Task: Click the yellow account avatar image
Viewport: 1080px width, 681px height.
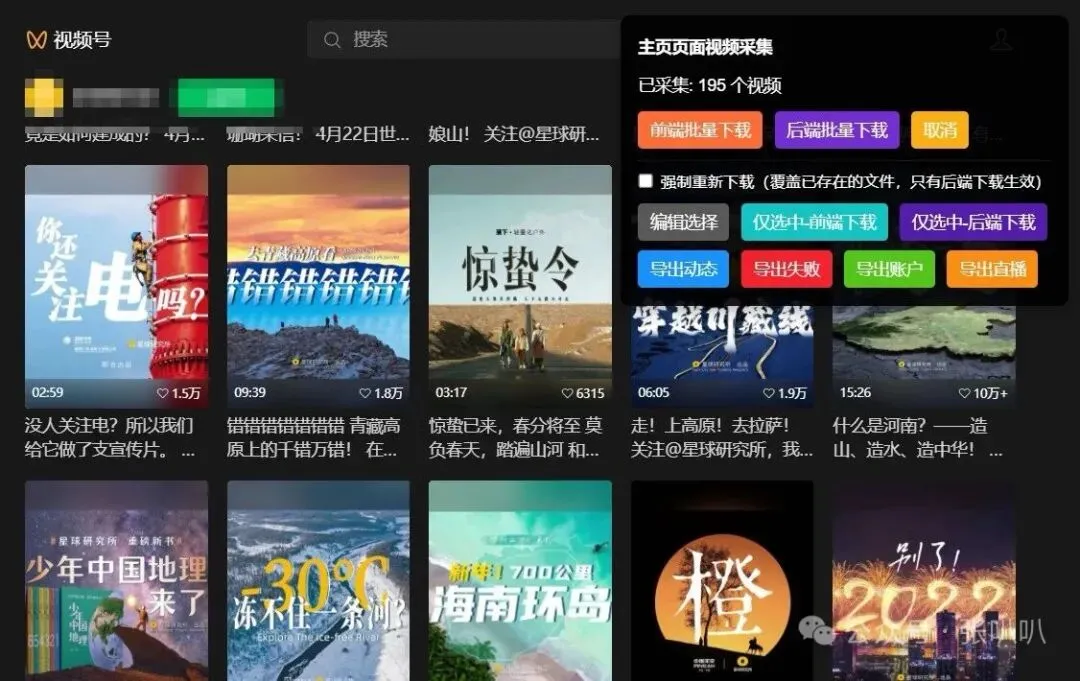Action: [x=44, y=97]
